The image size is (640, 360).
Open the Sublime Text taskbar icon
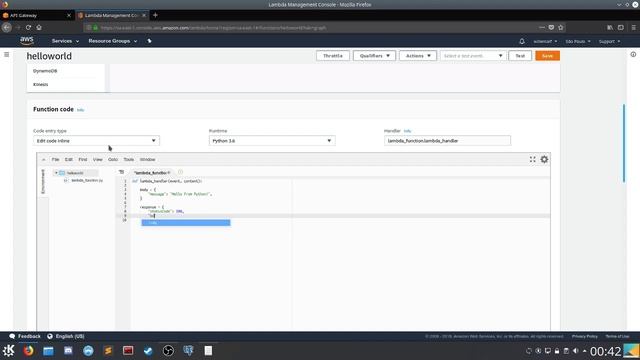(108, 351)
